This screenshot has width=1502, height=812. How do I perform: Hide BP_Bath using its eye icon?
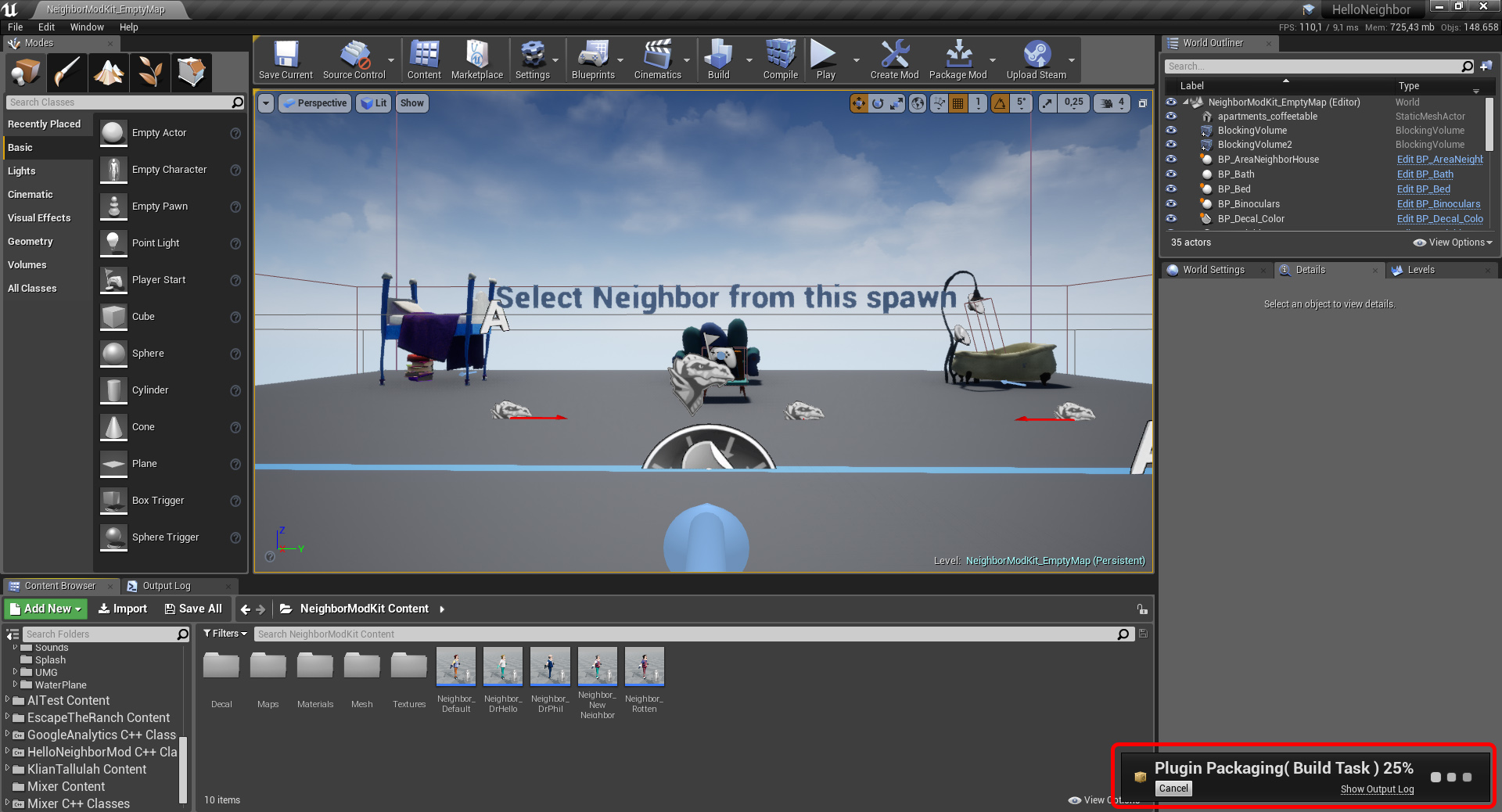[1171, 174]
